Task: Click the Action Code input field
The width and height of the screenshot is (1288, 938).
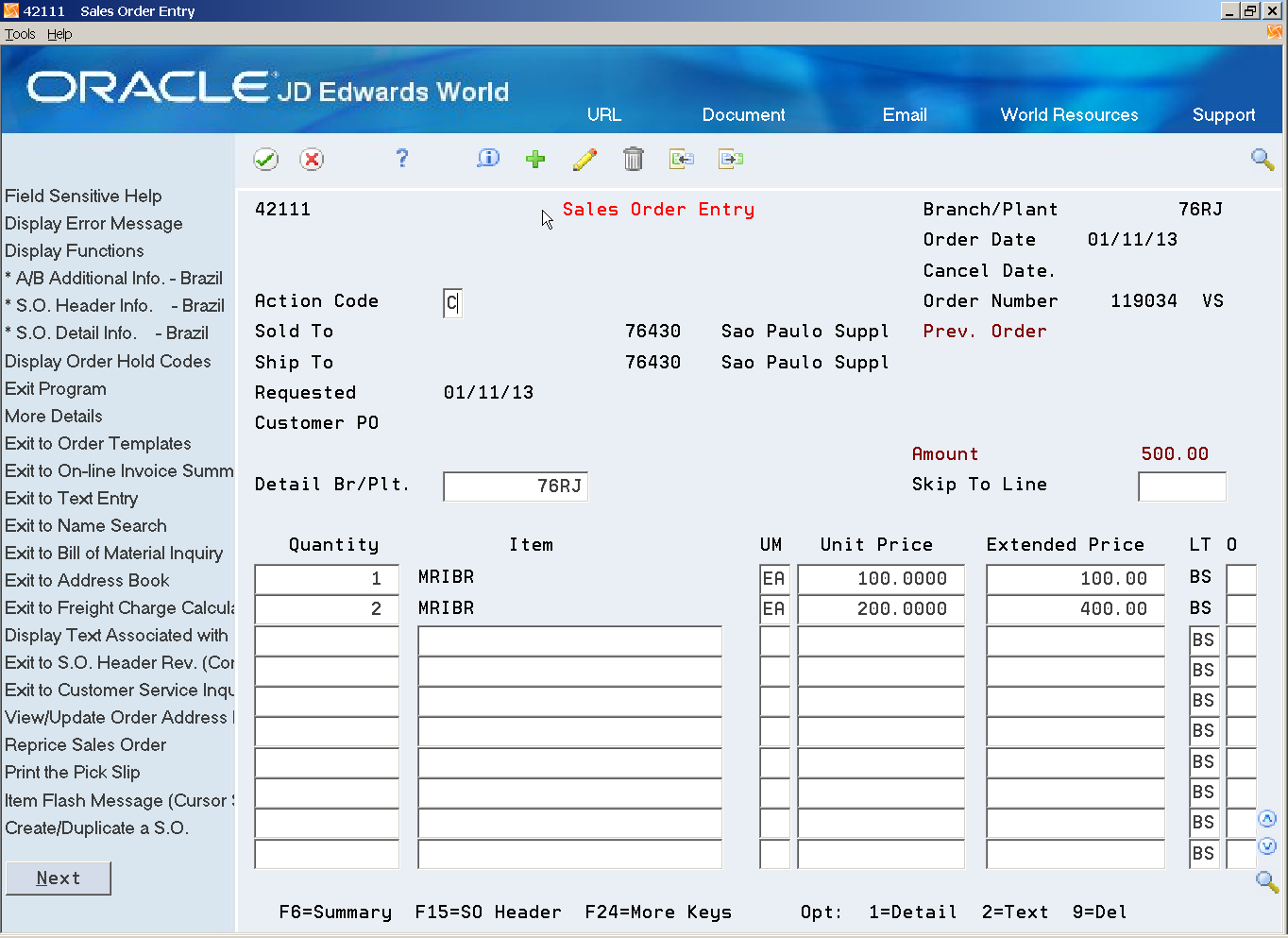Action: click(452, 303)
